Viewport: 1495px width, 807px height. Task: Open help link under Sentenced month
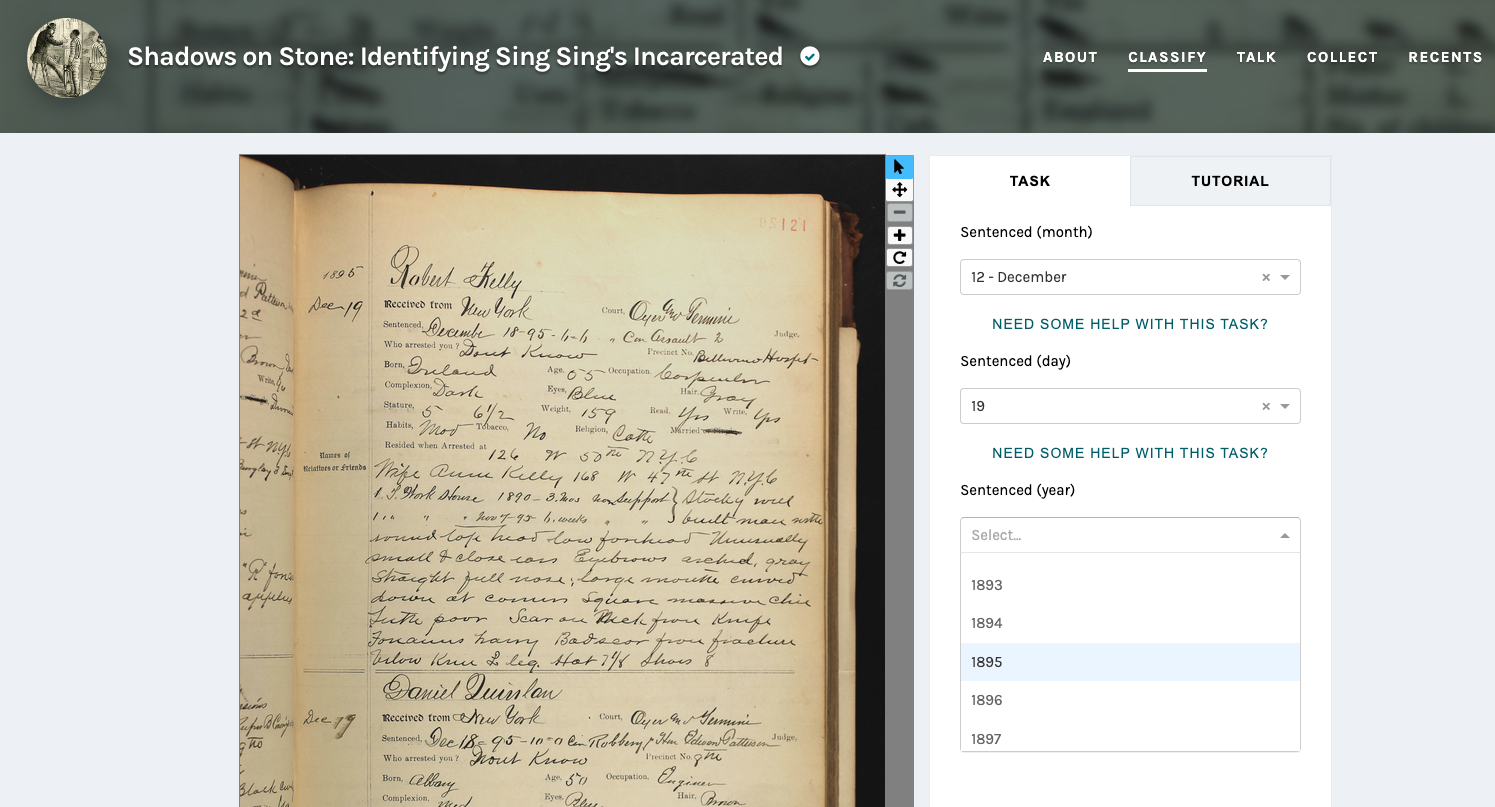pos(1130,324)
